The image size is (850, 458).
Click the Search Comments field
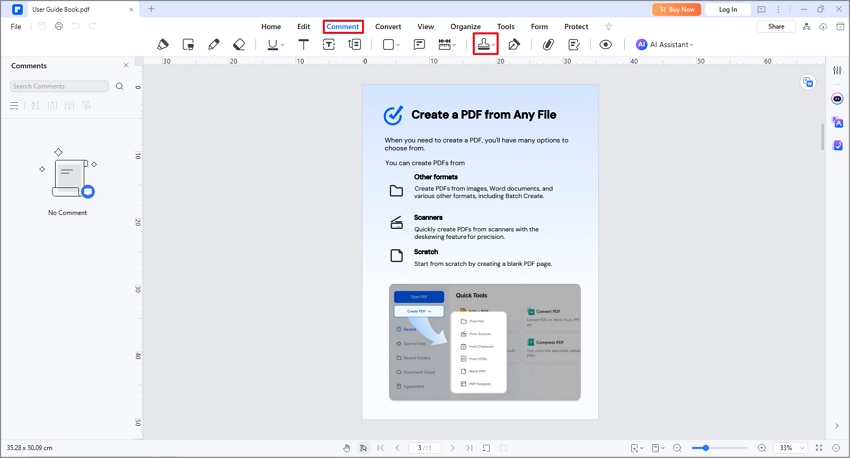tap(59, 86)
